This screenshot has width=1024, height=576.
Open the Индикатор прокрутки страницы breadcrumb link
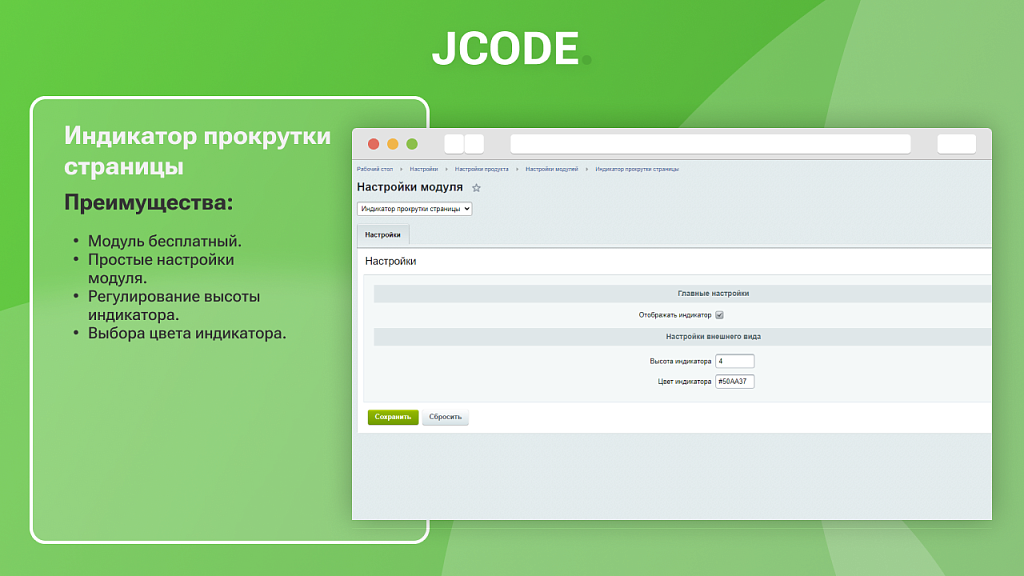pyautogui.click(x=637, y=169)
